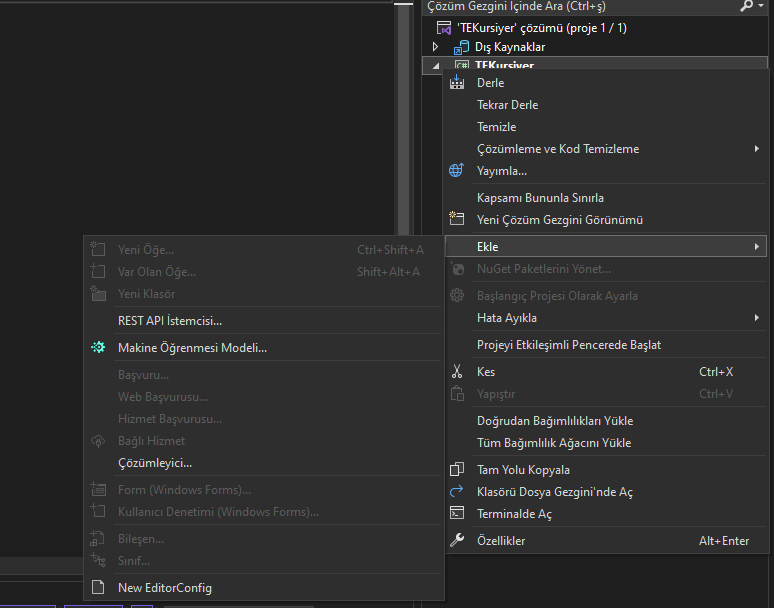Click the globe icon beside Yayımla

point(457,171)
